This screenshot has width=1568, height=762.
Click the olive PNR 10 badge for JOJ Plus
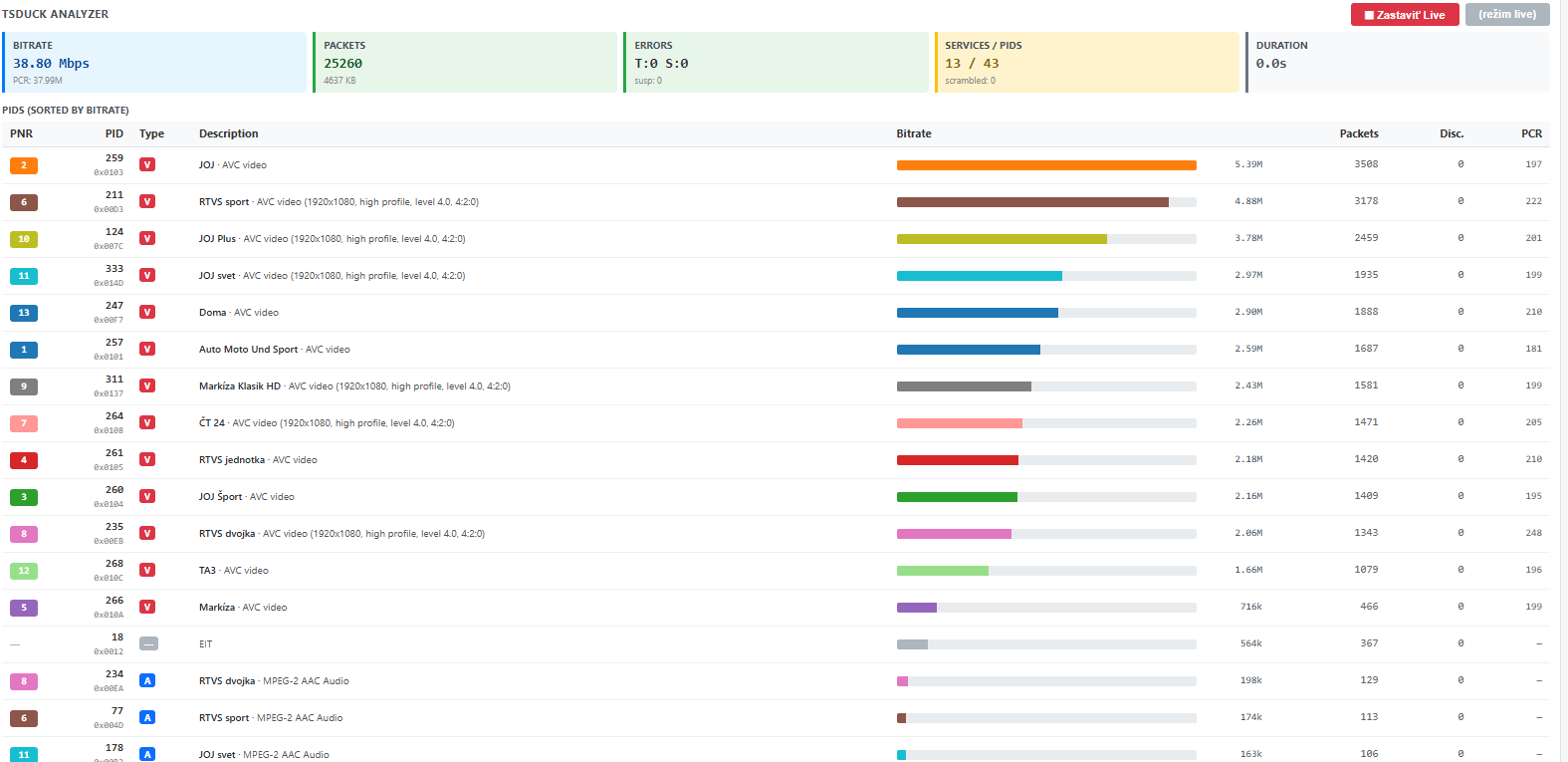pos(24,239)
